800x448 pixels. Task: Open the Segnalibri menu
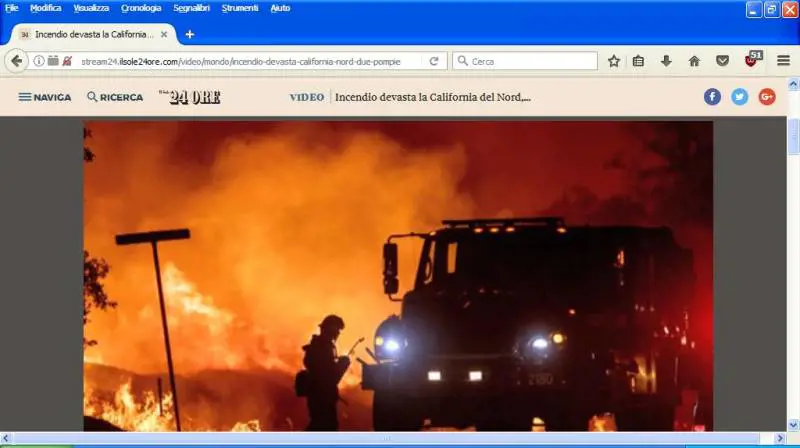coord(191,8)
